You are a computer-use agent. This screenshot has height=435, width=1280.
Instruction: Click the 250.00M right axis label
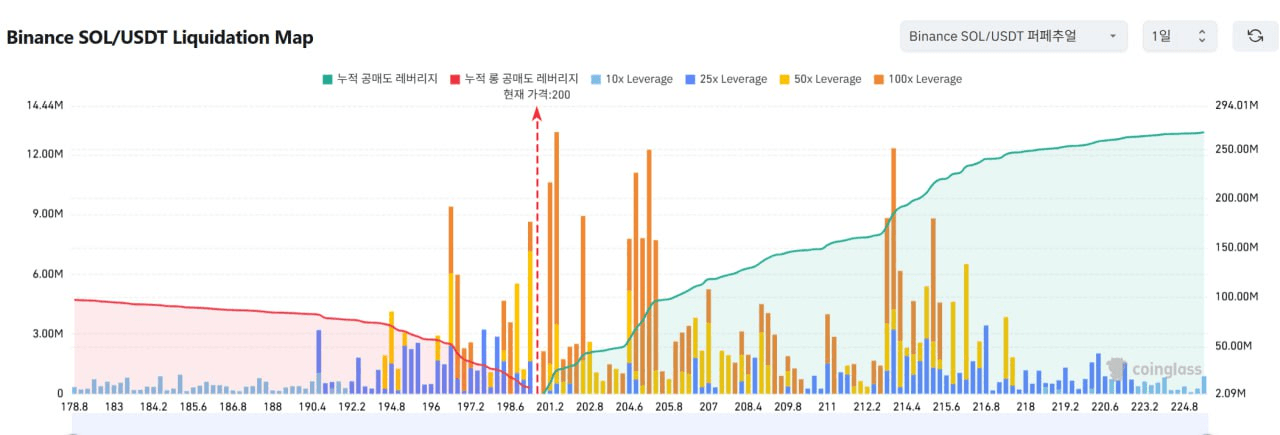point(1235,149)
